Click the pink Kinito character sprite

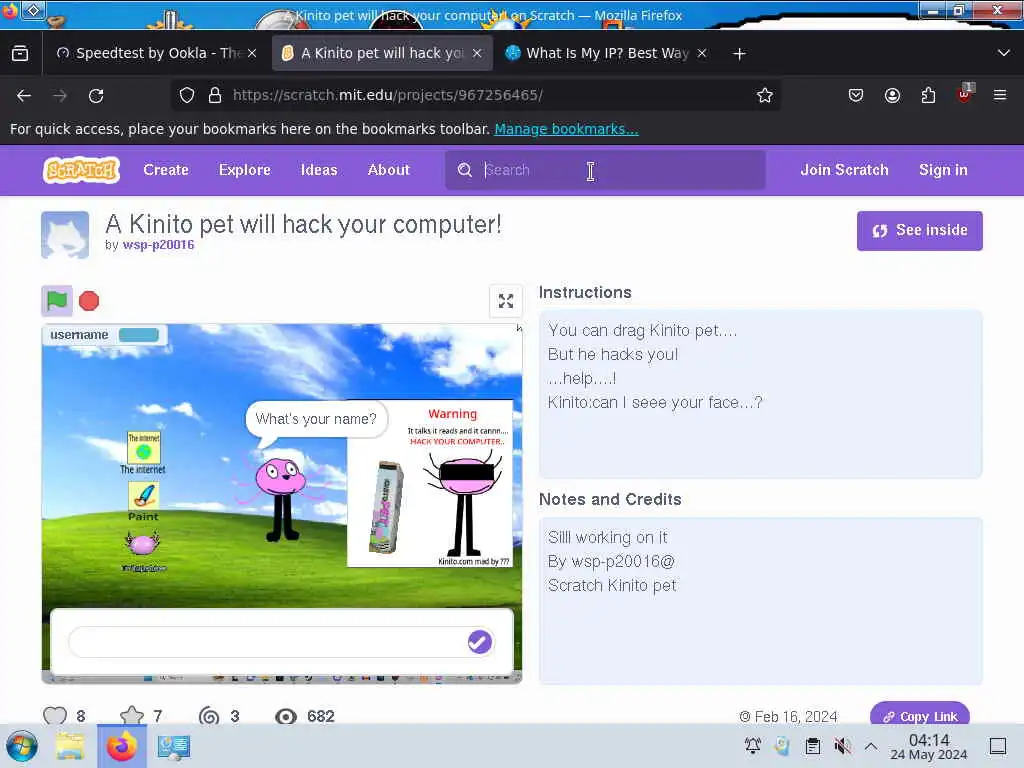(x=281, y=495)
